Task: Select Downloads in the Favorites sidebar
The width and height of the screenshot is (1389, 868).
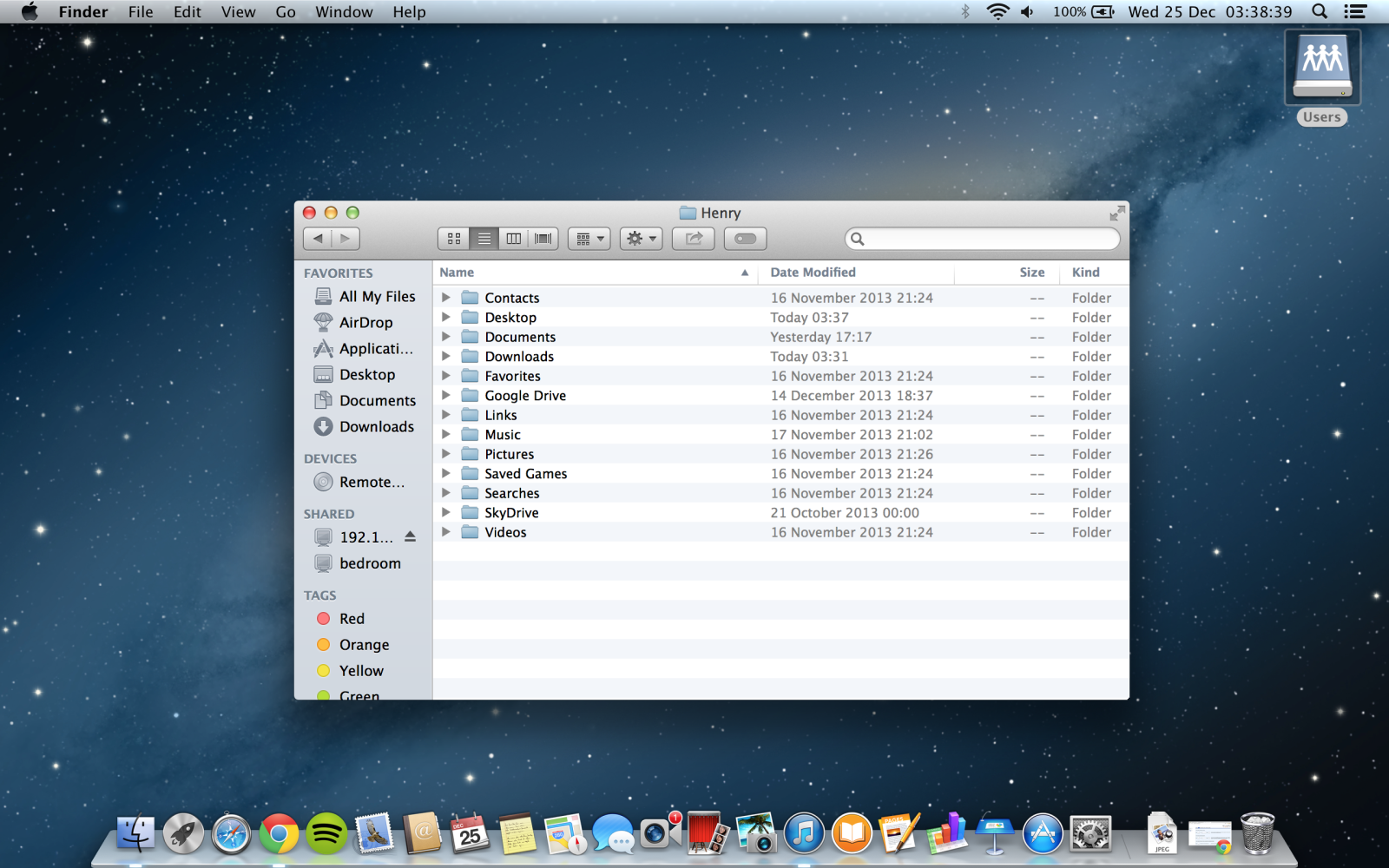Action: [x=364, y=427]
